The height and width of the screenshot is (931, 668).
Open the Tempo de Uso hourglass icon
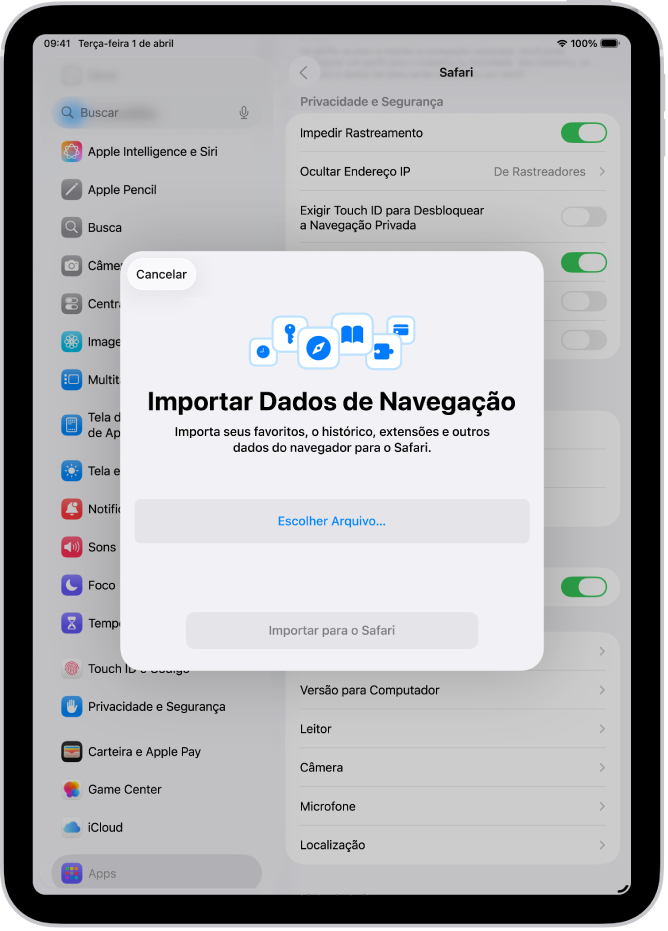(x=71, y=623)
